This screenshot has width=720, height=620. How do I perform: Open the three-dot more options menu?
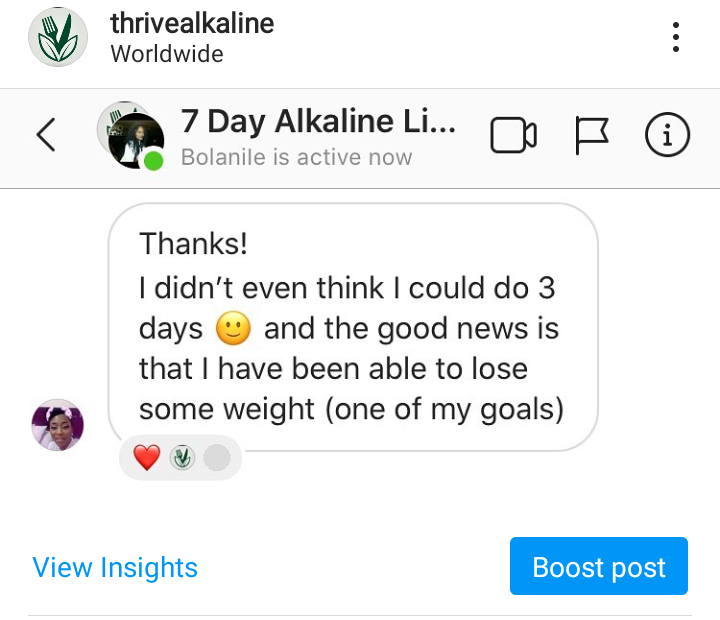click(677, 37)
